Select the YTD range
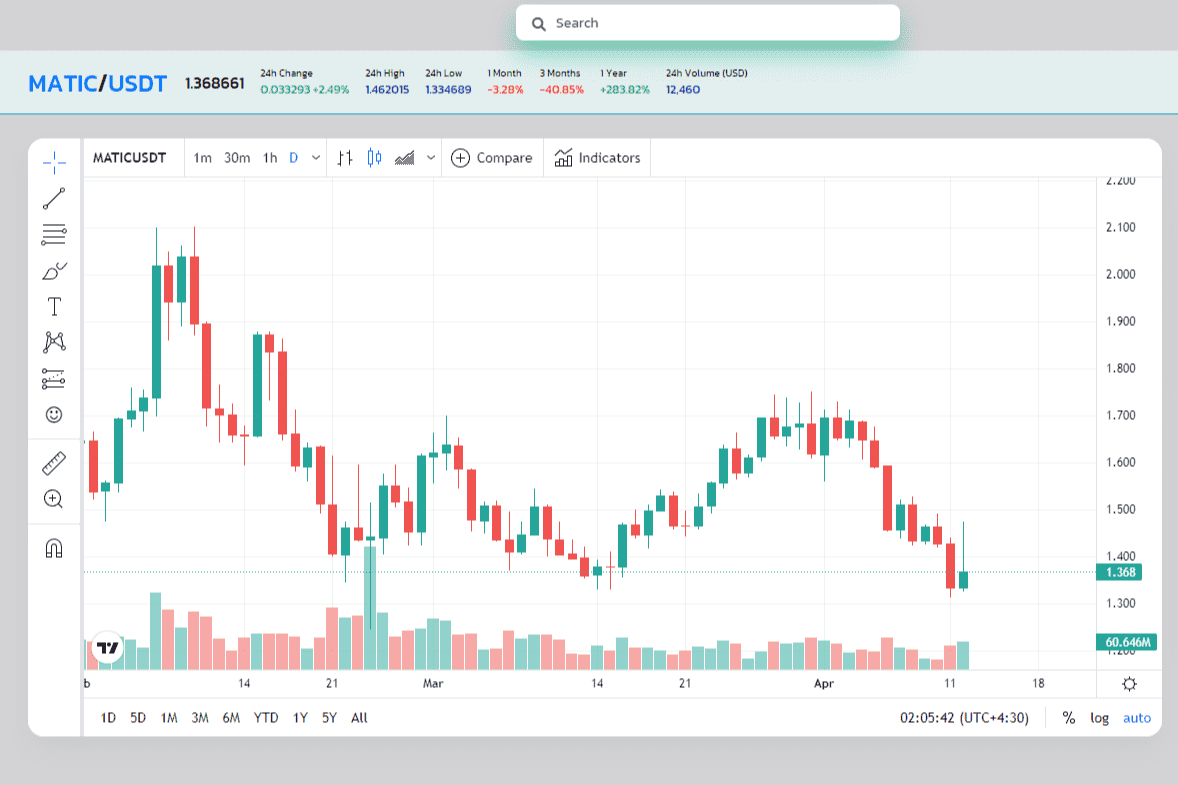The width and height of the screenshot is (1178, 785). click(x=265, y=718)
